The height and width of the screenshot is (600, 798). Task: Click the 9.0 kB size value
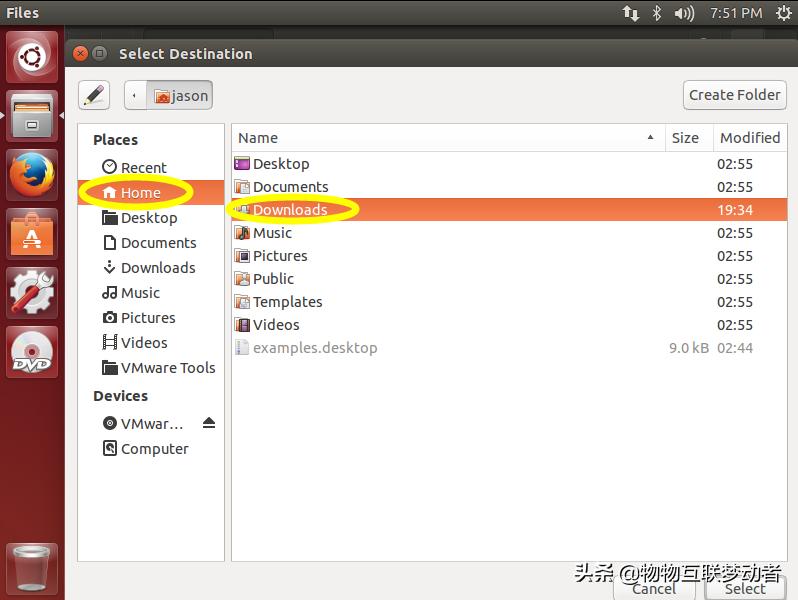[689, 348]
